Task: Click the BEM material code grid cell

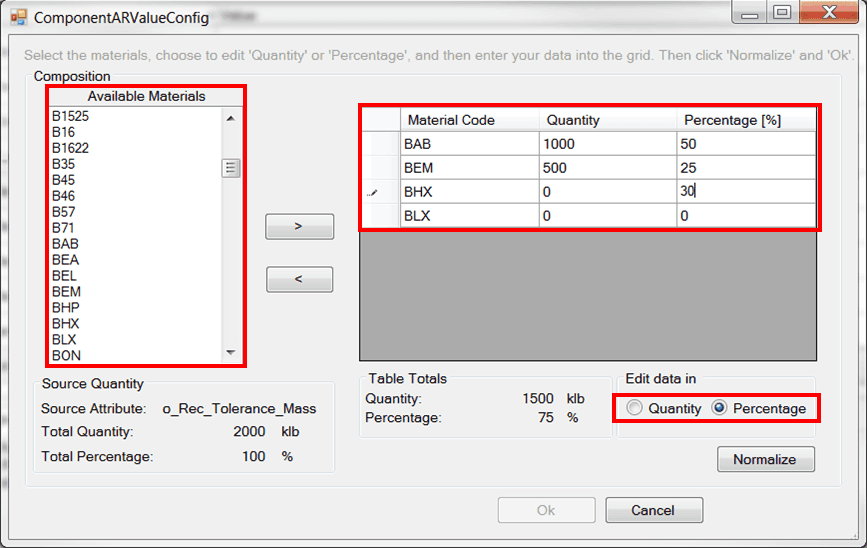Action: 469,168
